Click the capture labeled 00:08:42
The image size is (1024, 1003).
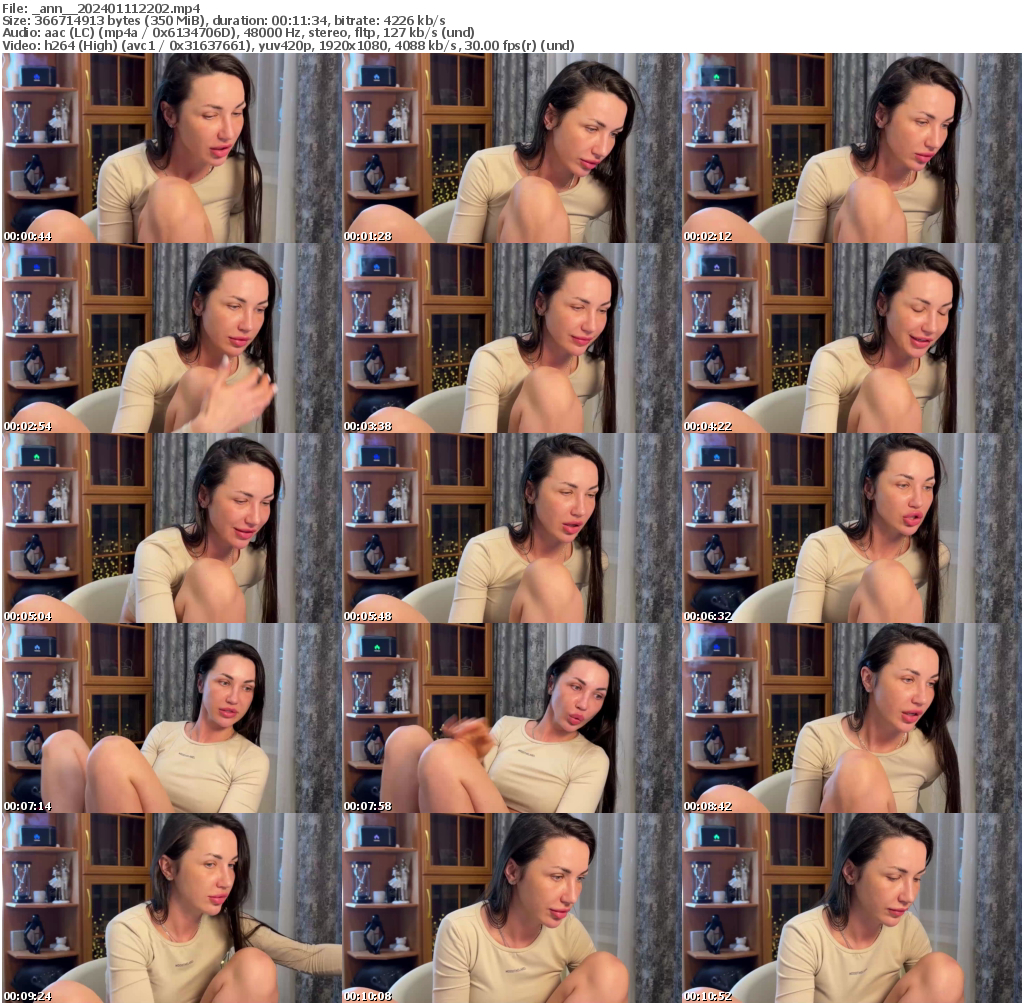[850, 718]
